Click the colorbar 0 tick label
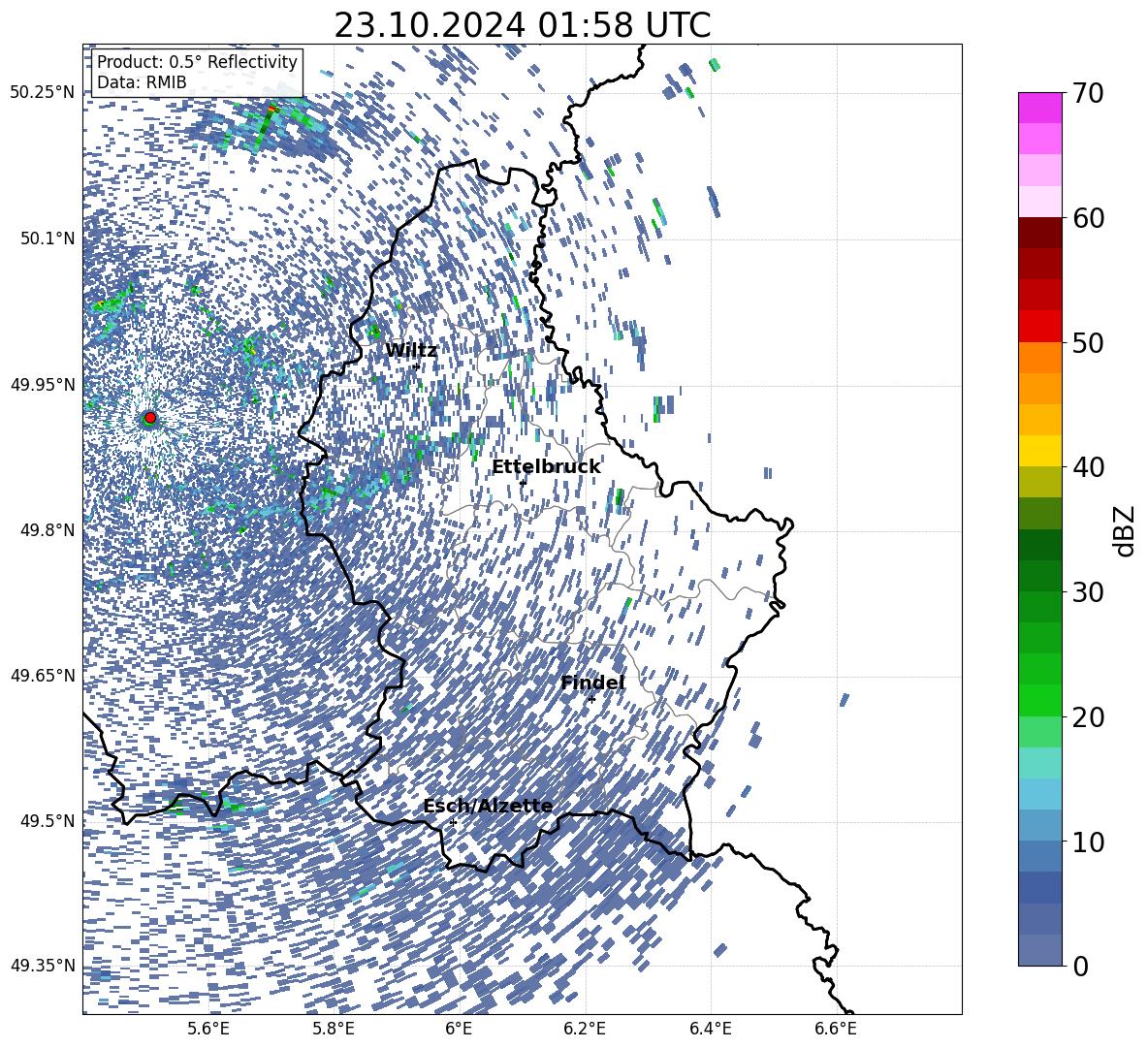The width and height of the screenshot is (1148, 1048). coord(1079,966)
